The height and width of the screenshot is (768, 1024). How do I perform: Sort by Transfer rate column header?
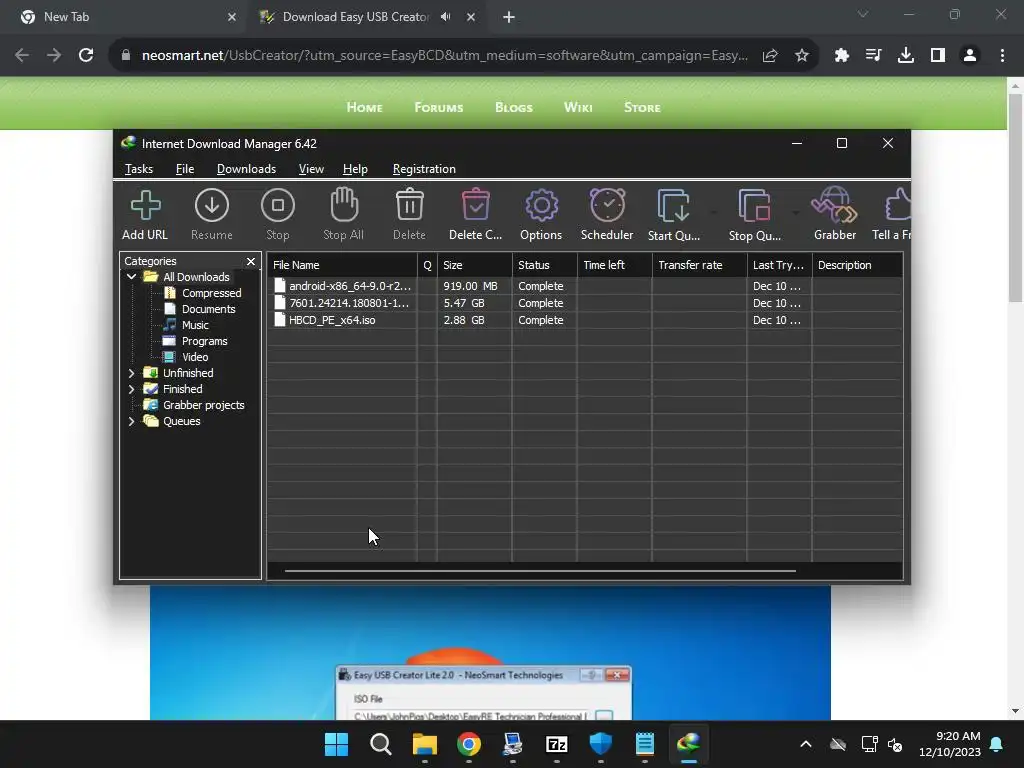click(x=699, y=265)
